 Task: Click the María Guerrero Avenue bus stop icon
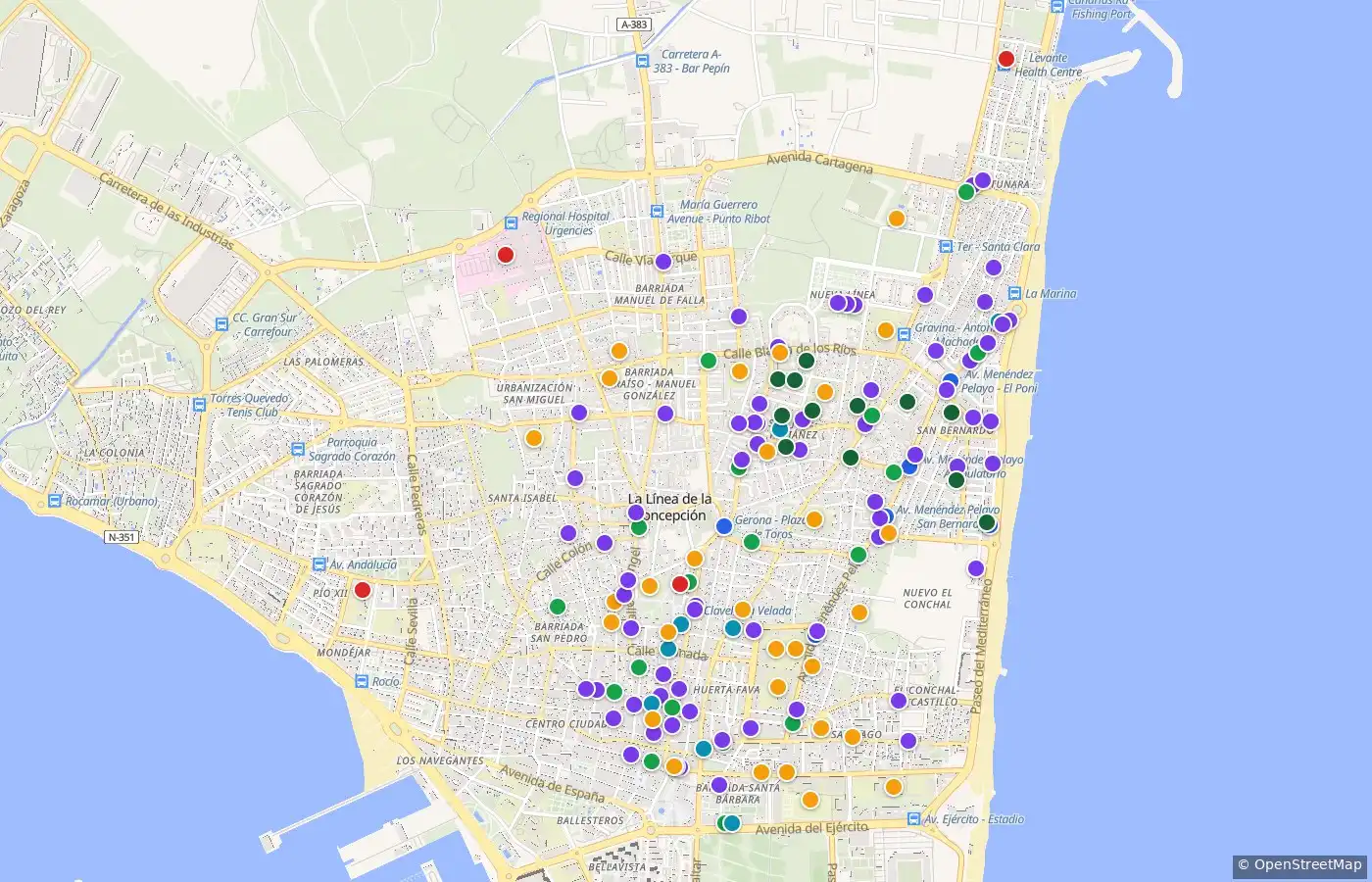pos(658,212)
